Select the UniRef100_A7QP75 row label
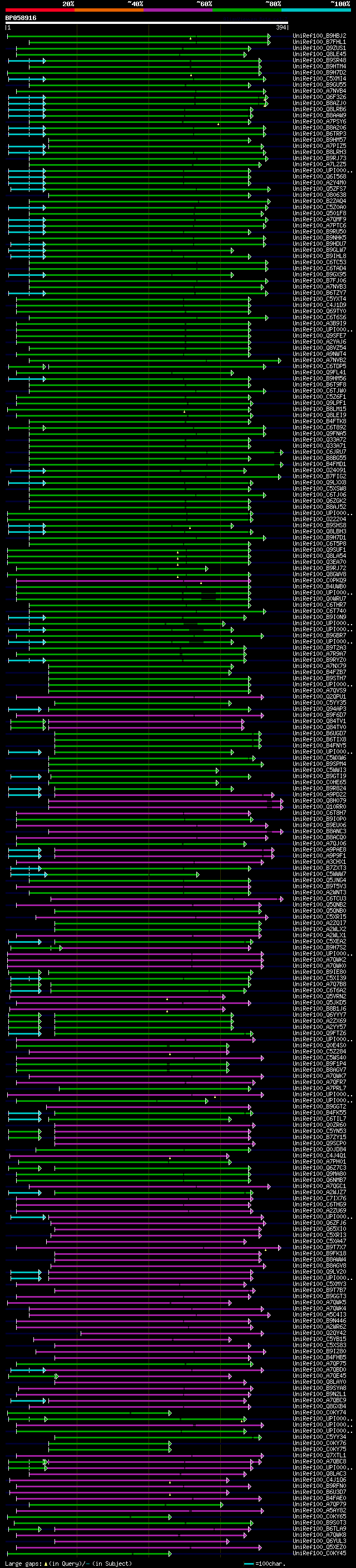The image size is (356, 1568). coord(319,1364)
